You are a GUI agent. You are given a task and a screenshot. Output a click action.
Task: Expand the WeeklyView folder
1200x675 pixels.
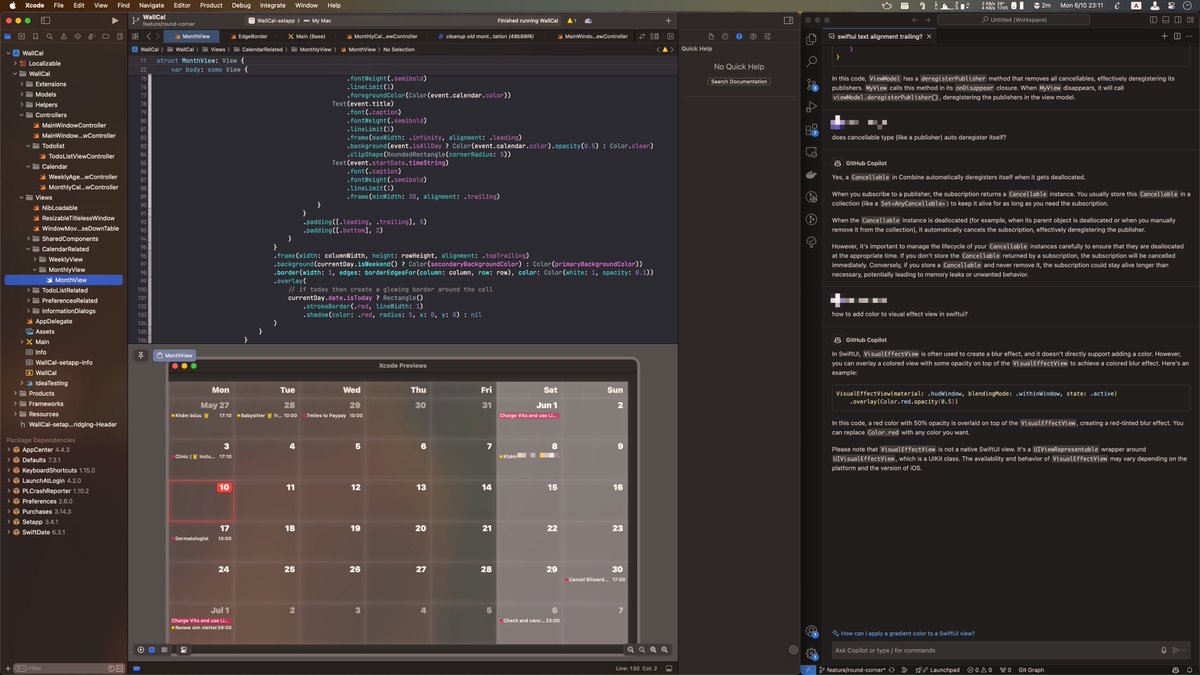click(x=36, y=259)
